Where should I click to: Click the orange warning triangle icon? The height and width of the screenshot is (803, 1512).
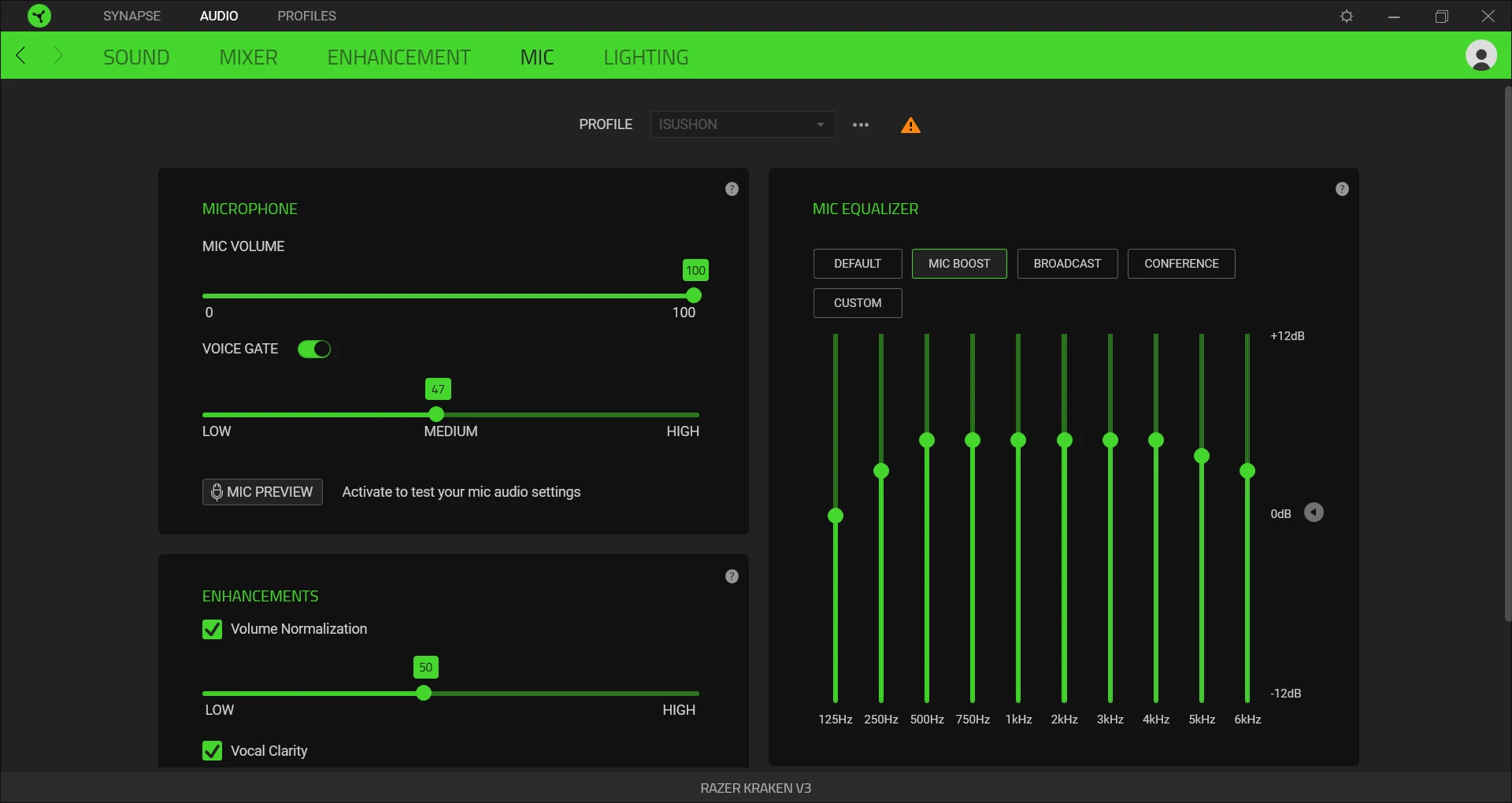pos(910,125)
